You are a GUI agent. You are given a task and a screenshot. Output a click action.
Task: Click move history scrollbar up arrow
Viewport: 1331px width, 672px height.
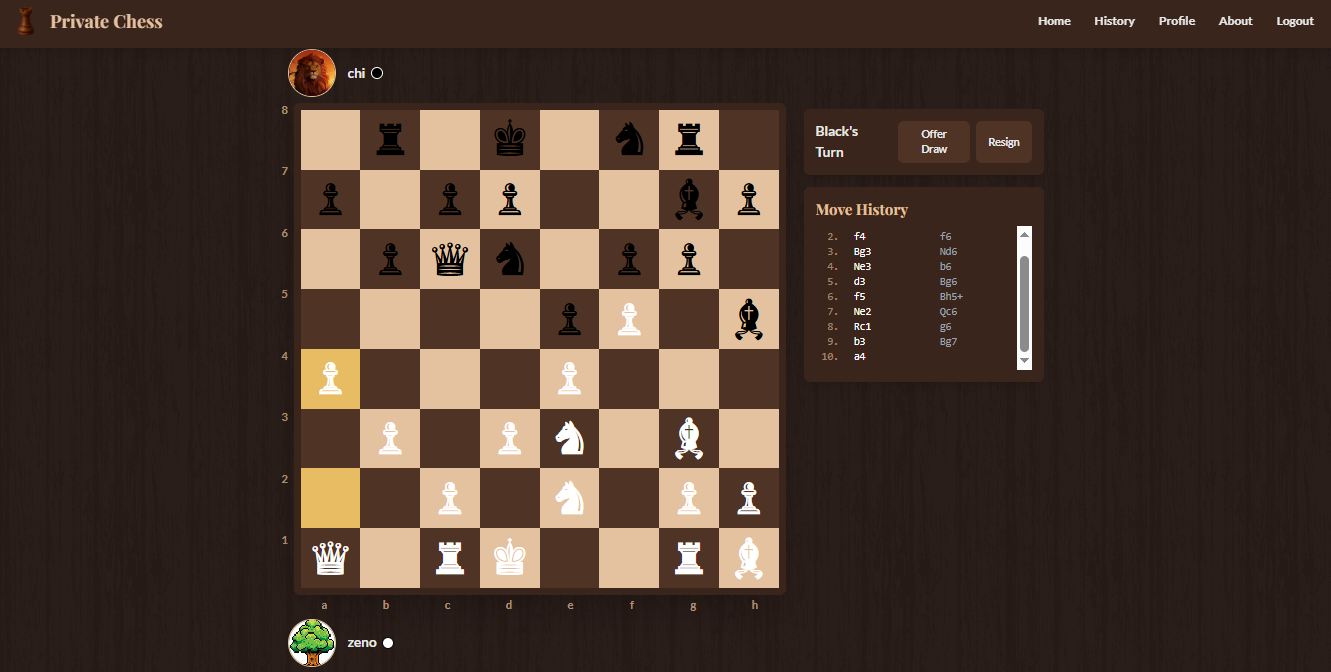[1024, 235]
